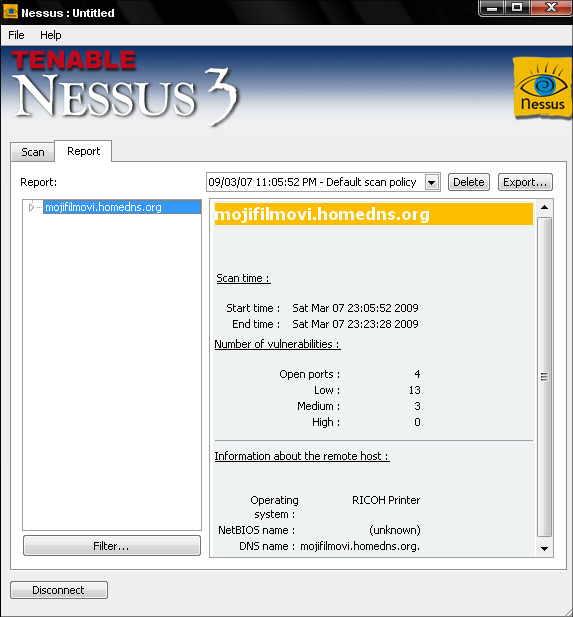573x617 pixels.
Task: Click the 'Open ports :' label
Action: pos(310,374)
